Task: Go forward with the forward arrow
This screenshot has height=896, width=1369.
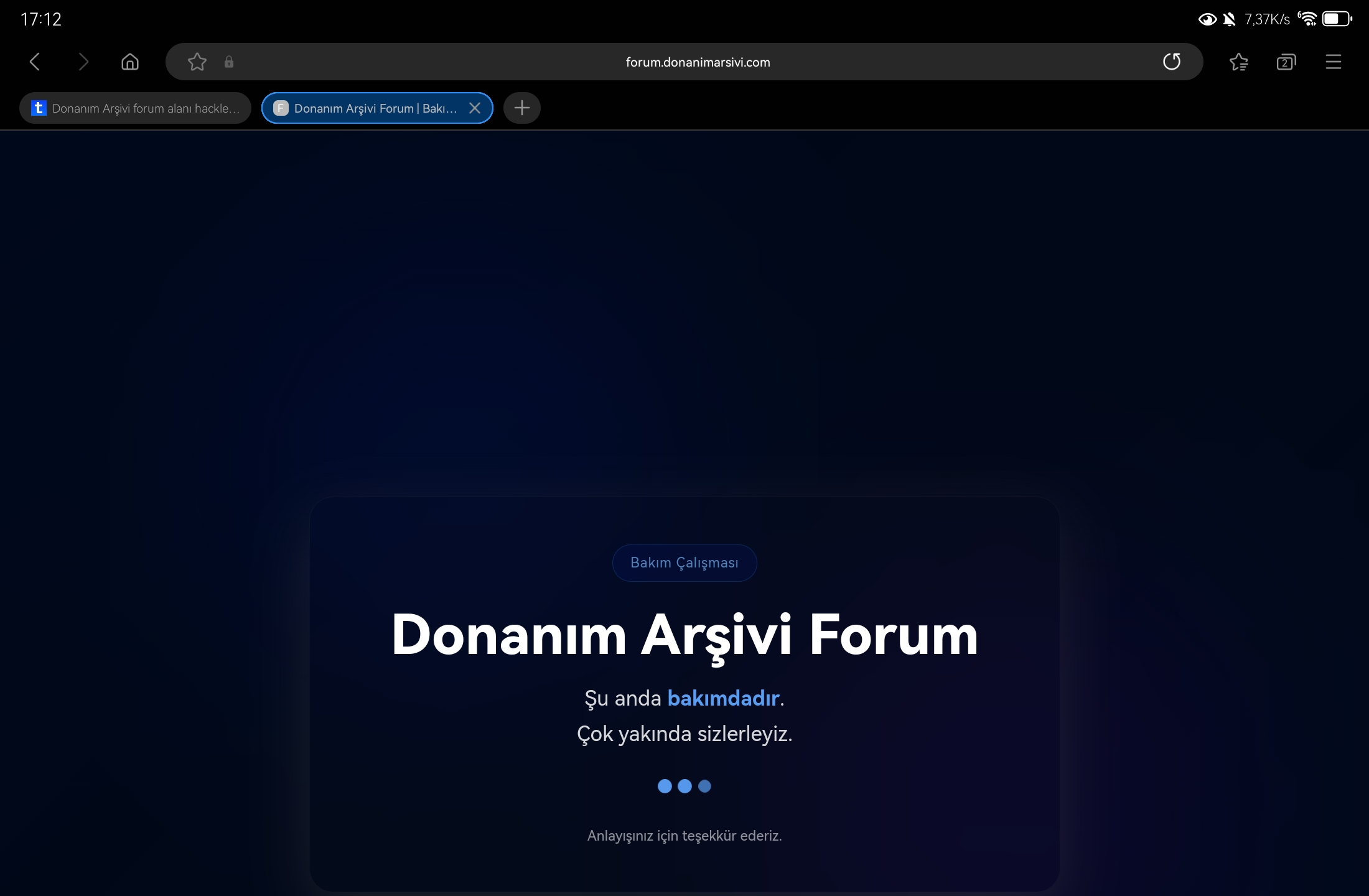Action: point(83,62)
